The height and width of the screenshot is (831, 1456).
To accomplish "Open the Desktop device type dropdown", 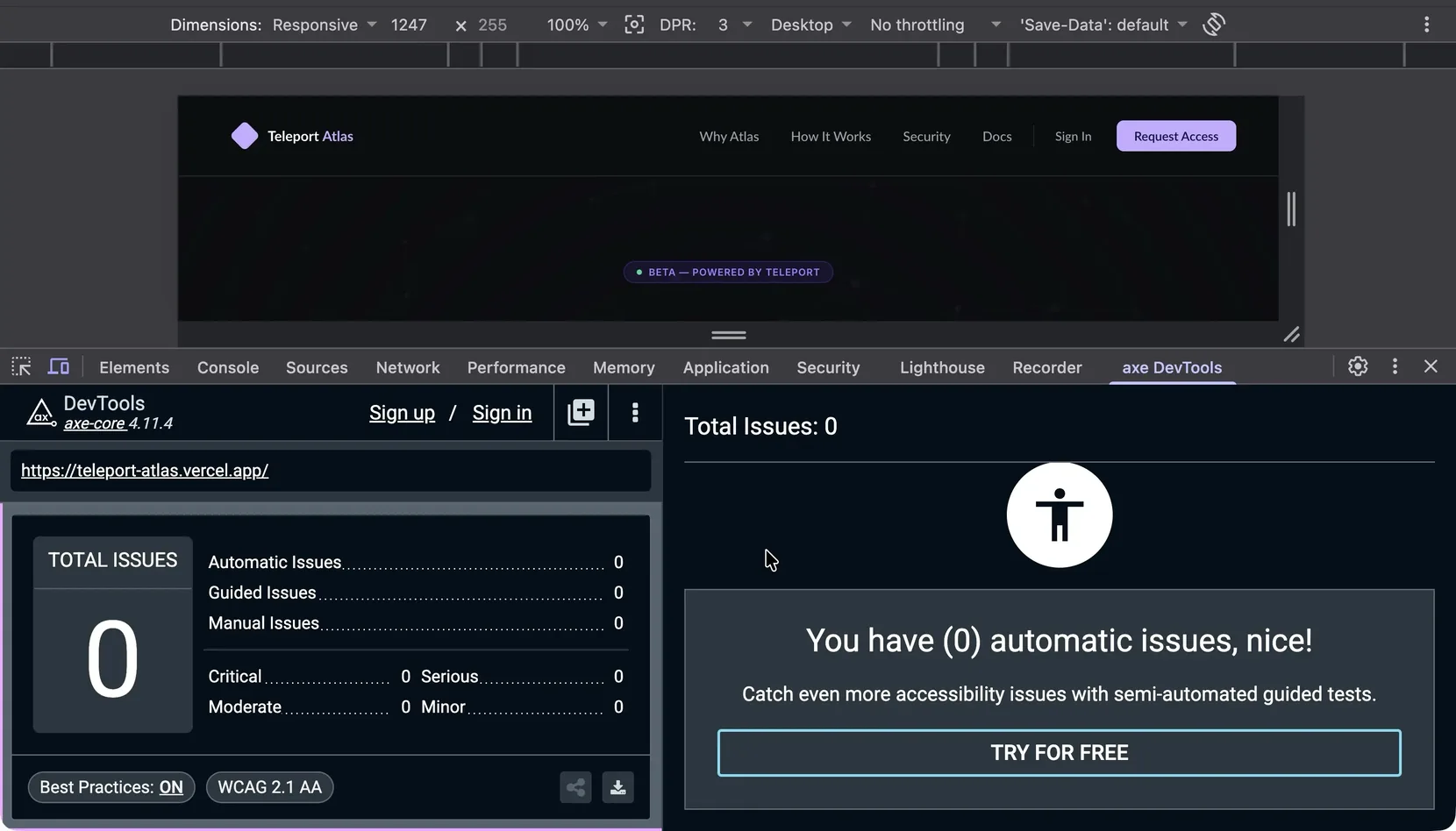I will tap(811, 25).
